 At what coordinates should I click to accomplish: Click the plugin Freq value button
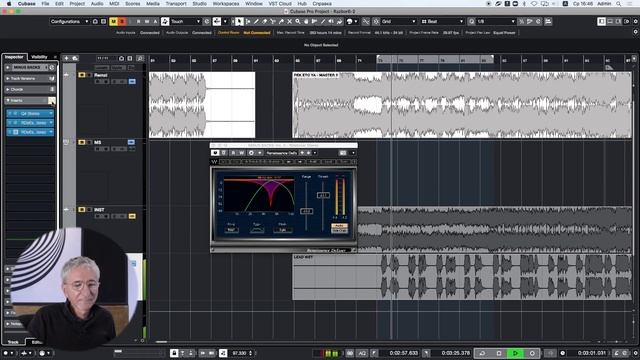click(231, 230)
